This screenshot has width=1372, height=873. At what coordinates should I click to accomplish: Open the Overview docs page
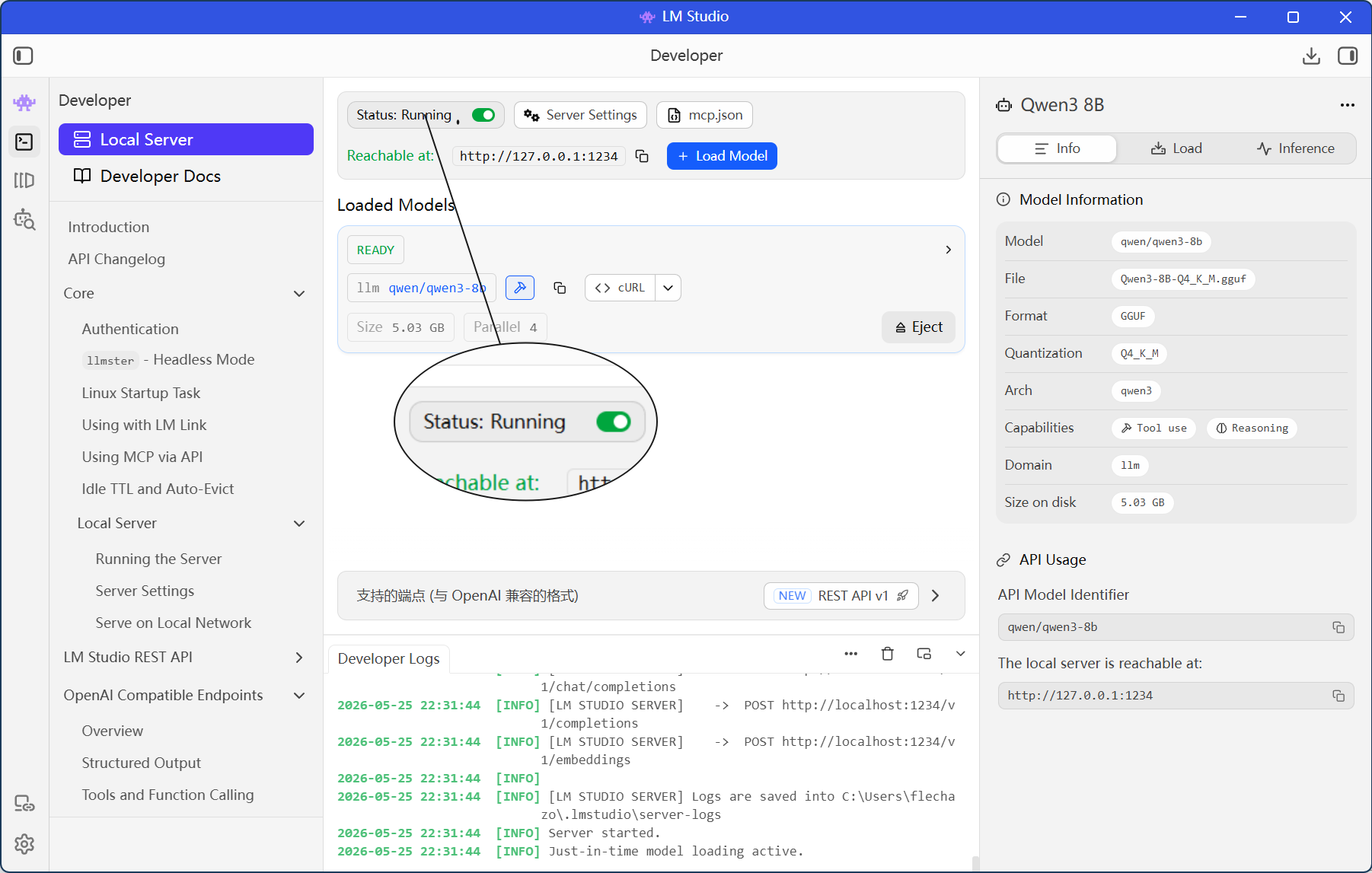point(113,731)
